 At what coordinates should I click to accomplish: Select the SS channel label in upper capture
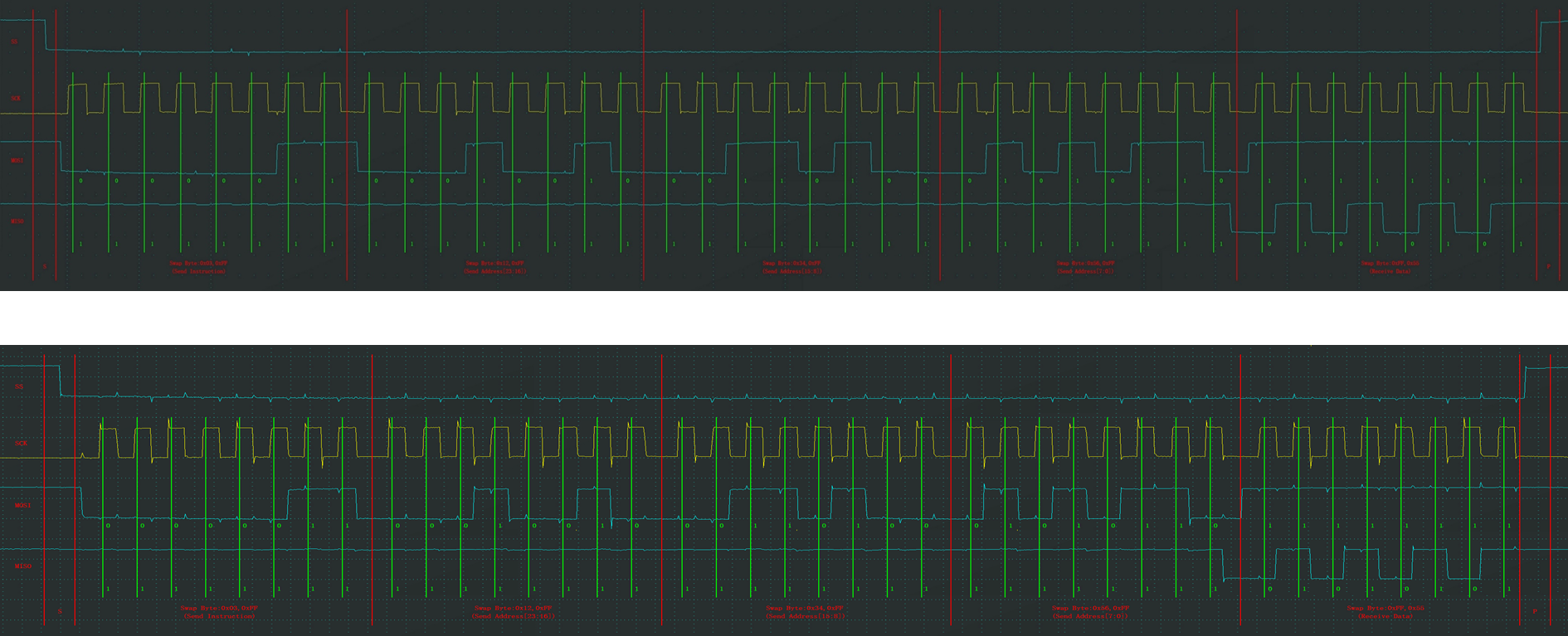coord(13,41)
